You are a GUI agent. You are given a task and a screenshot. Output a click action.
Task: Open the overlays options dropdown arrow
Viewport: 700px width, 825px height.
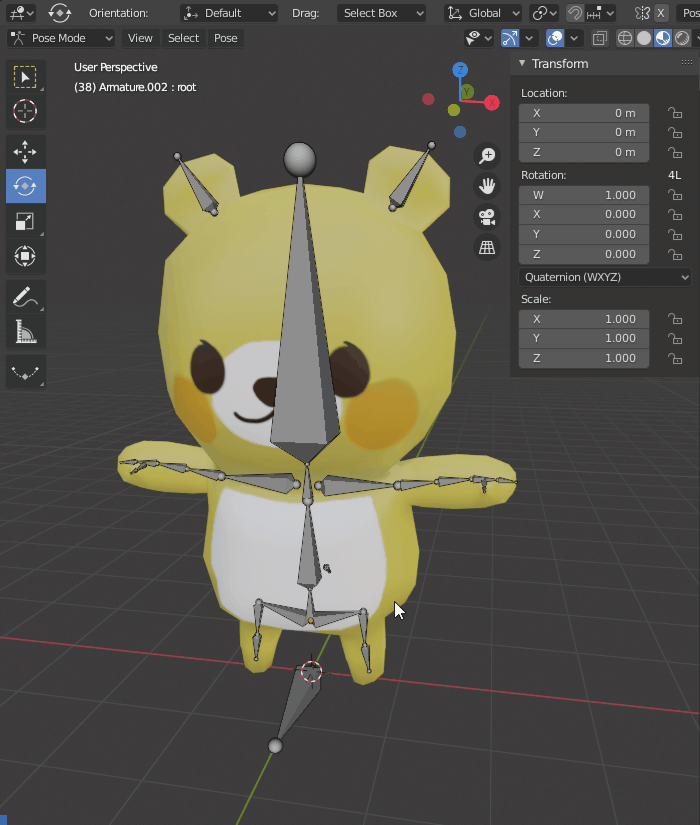pos(574,38)
